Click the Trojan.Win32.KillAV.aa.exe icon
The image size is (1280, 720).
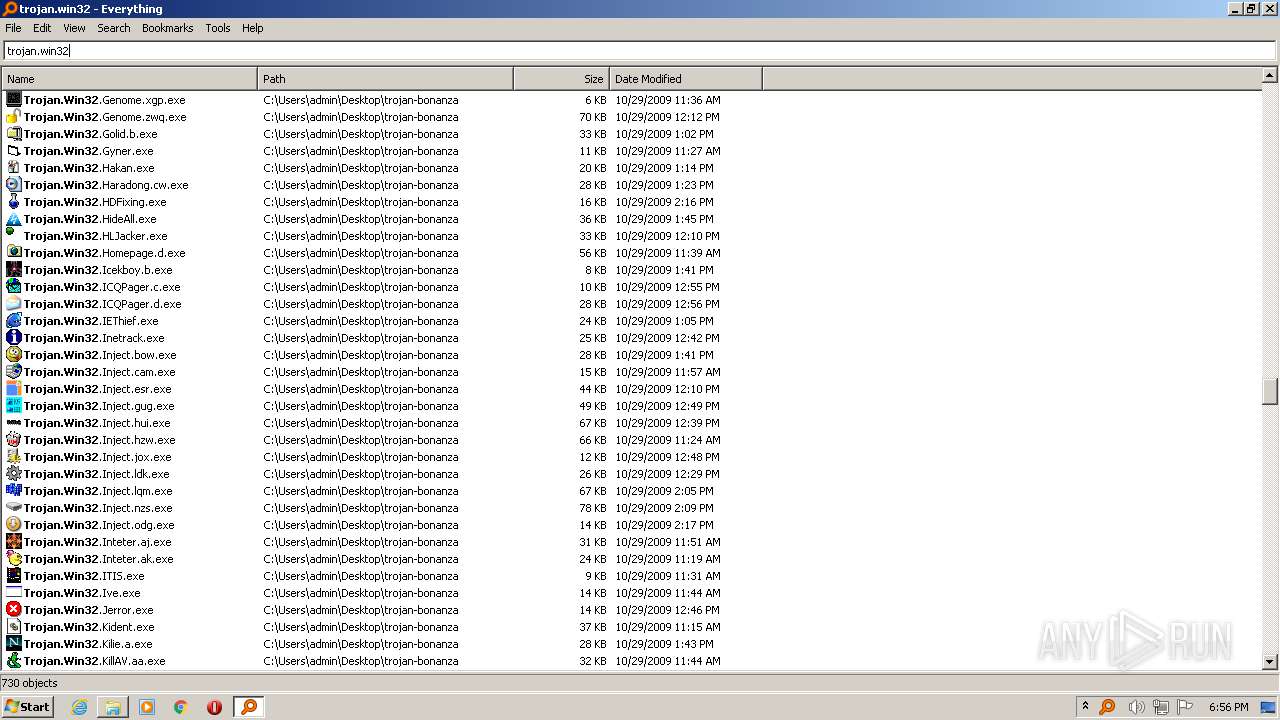tap(14, 661)
